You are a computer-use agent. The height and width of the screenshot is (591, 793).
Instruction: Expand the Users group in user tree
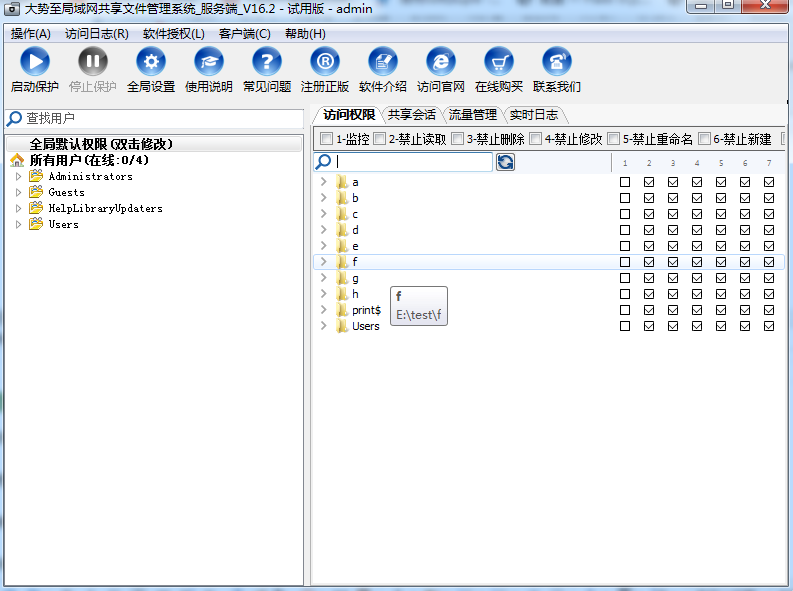[x=19, y=225]
